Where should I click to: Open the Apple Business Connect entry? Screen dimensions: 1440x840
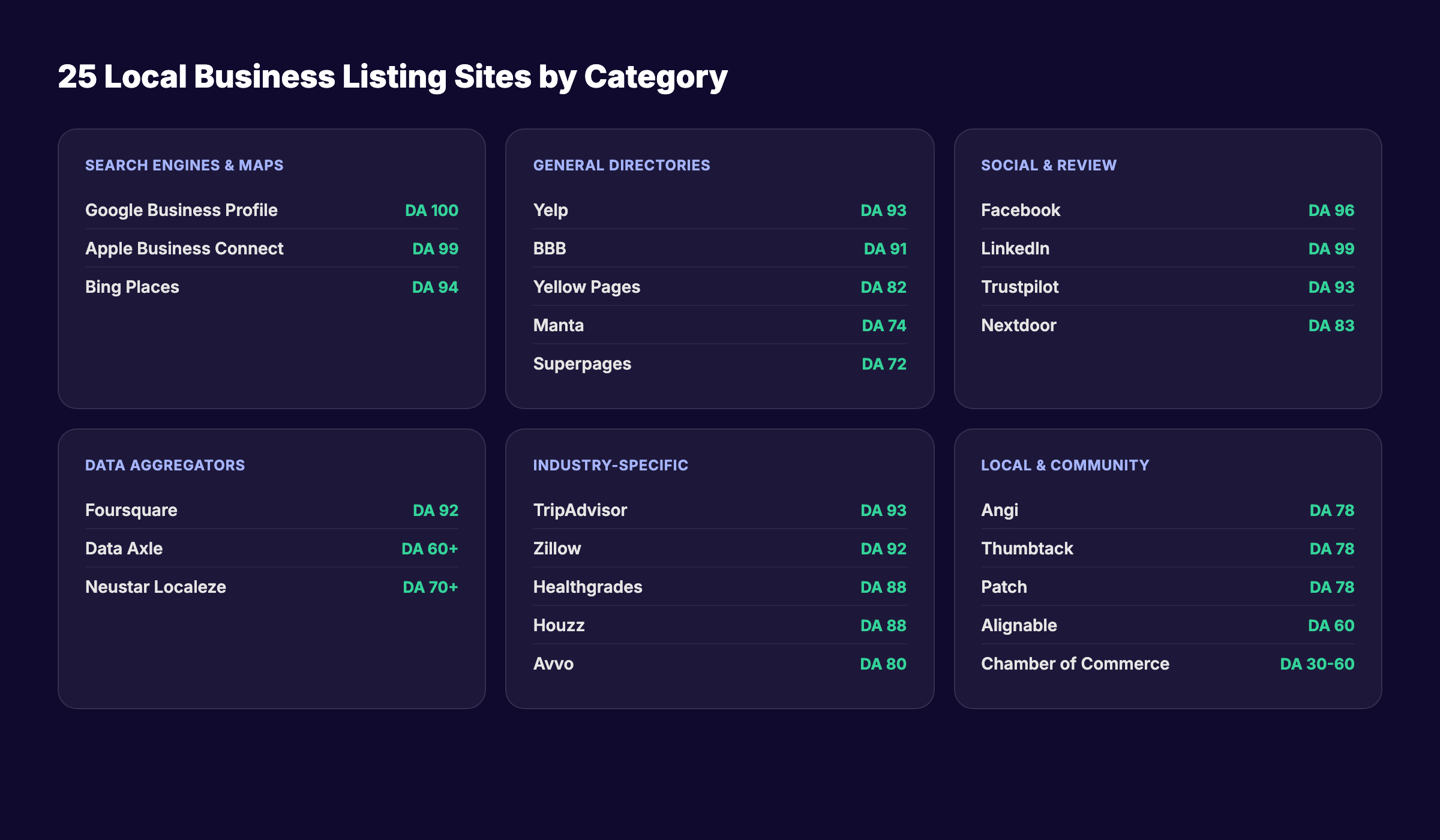click(x=184, y=248)
